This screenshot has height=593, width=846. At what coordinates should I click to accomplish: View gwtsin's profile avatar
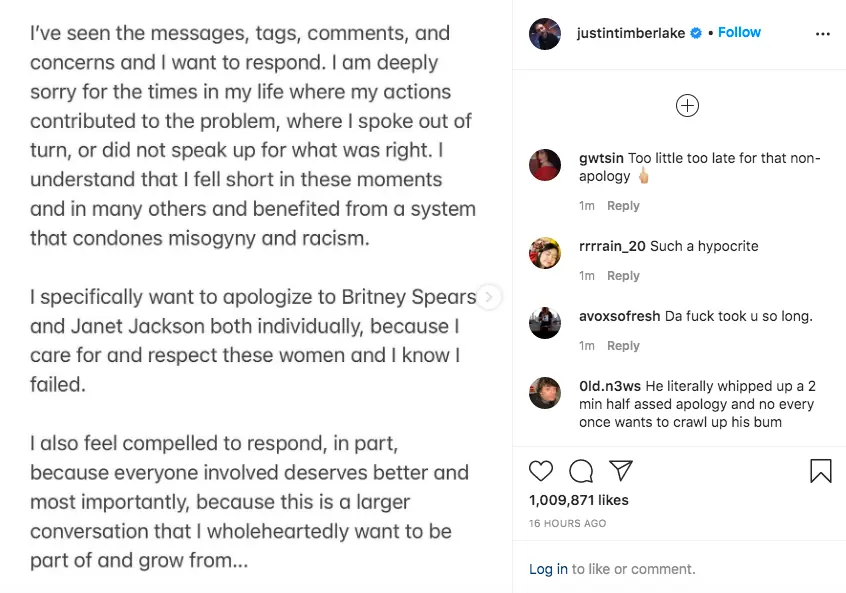coord(545,164)
